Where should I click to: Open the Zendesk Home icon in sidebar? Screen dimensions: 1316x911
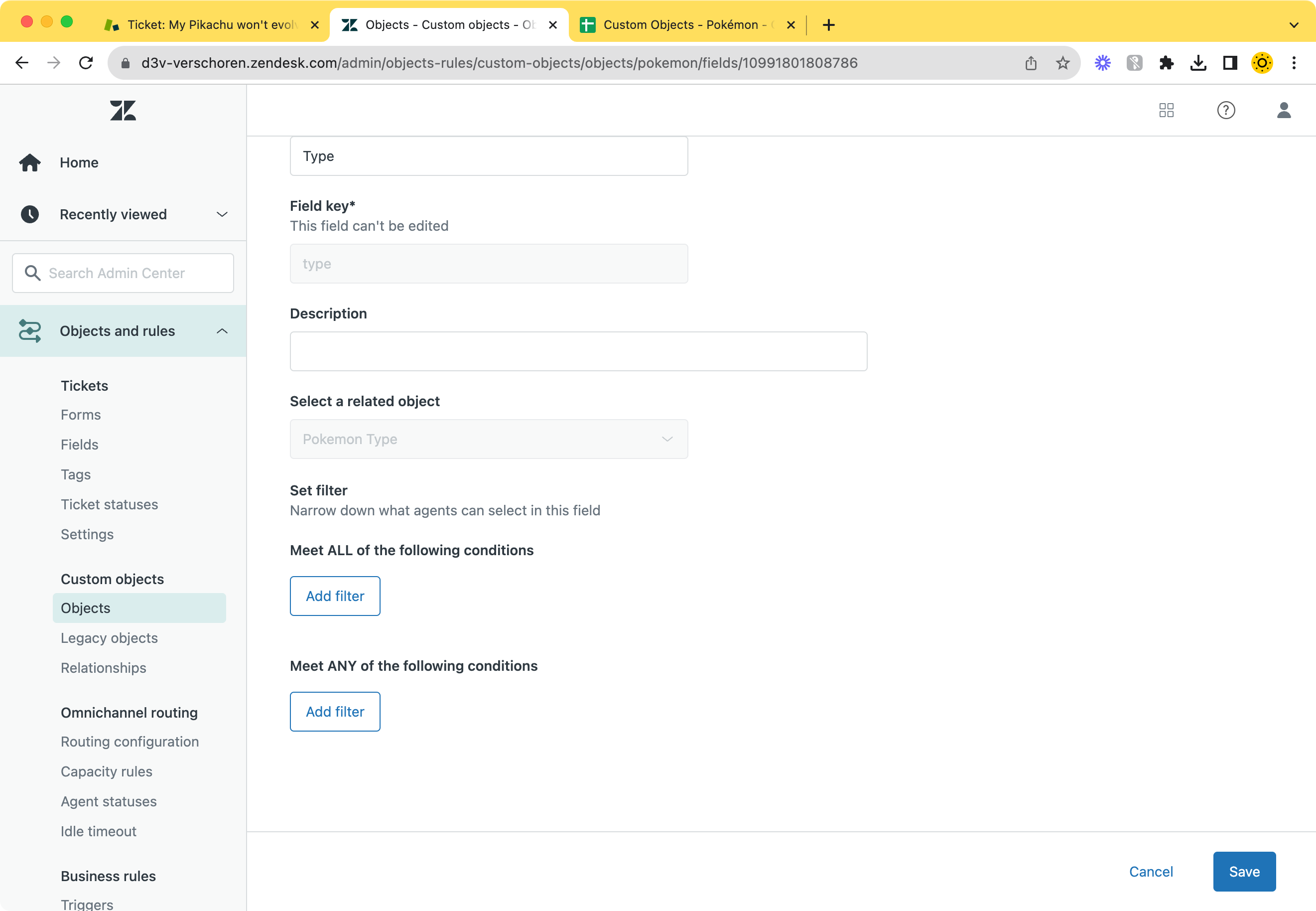[x=30, y=162]
